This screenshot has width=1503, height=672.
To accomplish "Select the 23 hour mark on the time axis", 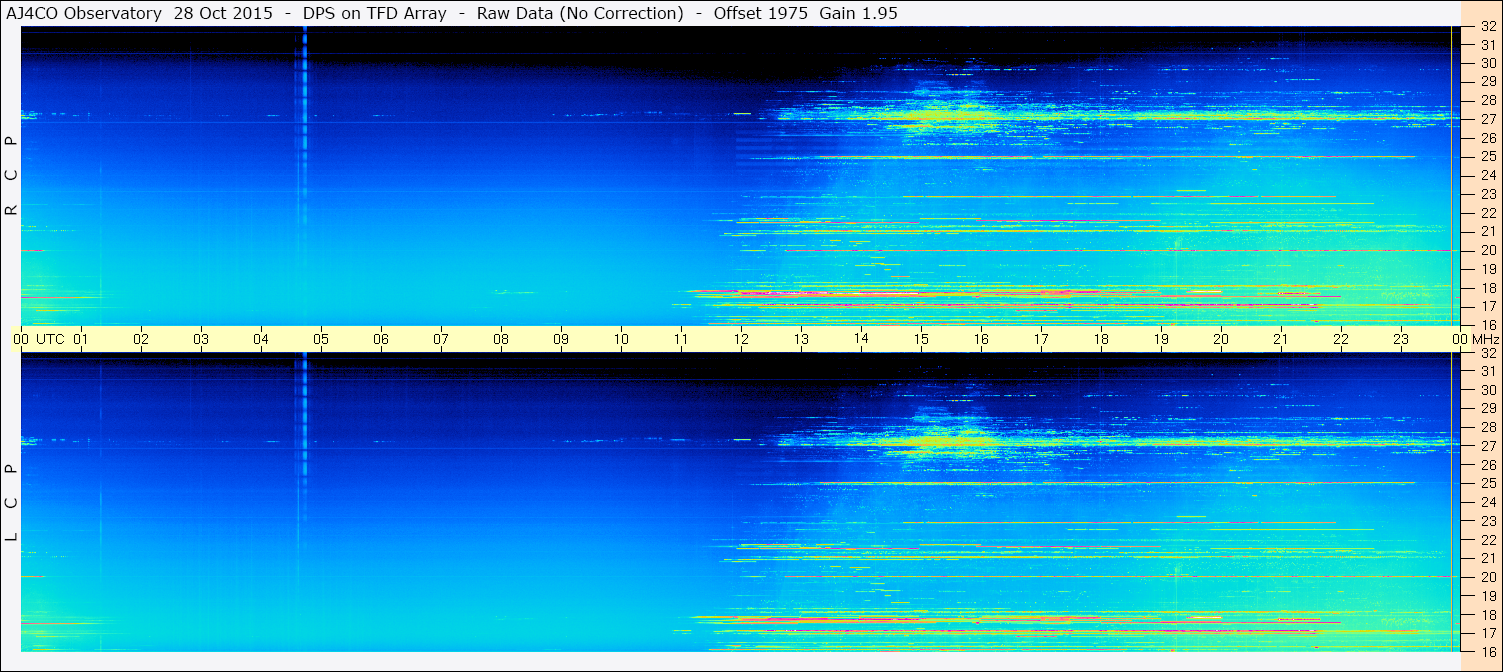I will pos(1401,340).
